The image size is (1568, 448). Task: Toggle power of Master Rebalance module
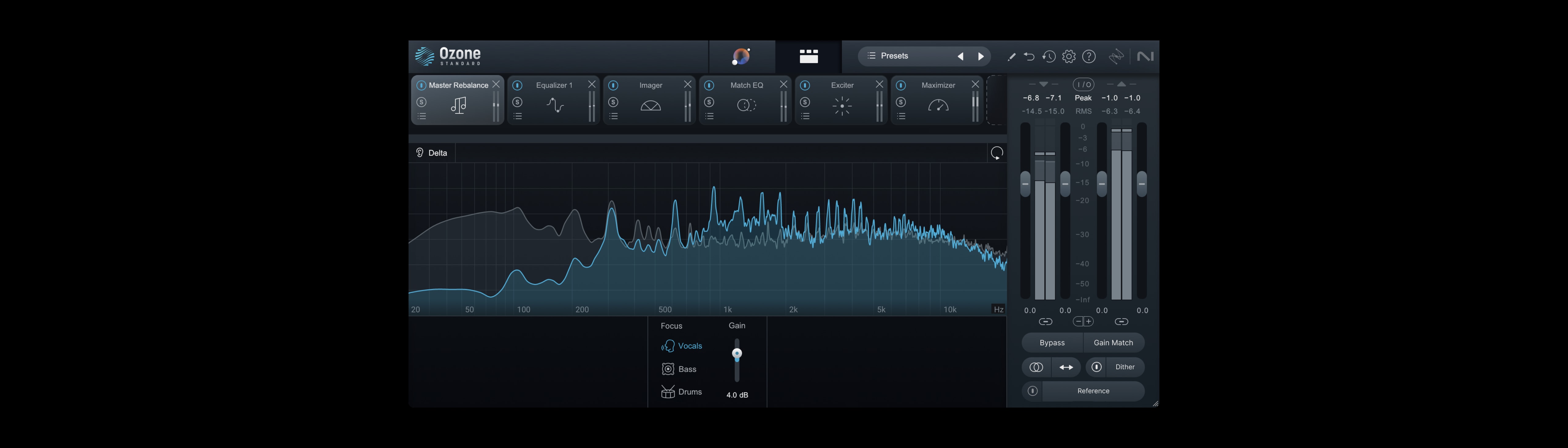click(x=421, y=85)
